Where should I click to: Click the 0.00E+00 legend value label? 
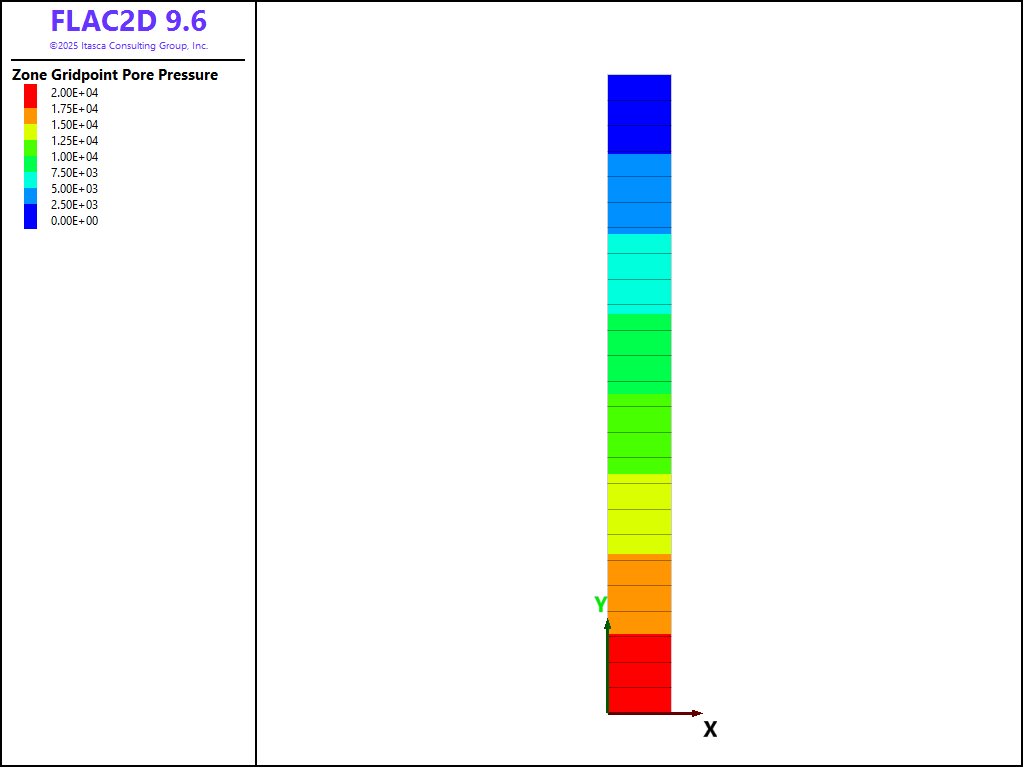point(75,221)
